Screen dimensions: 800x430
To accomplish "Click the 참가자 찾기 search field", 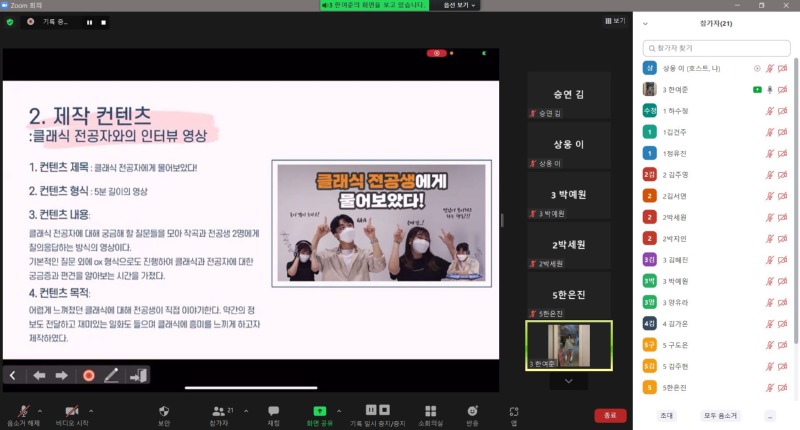I will click(716, 48).
